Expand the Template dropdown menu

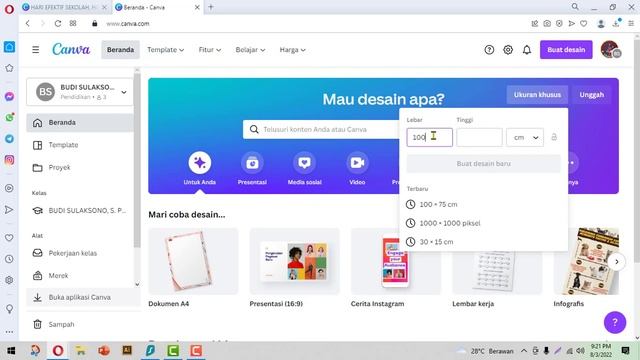click(165, 50)
